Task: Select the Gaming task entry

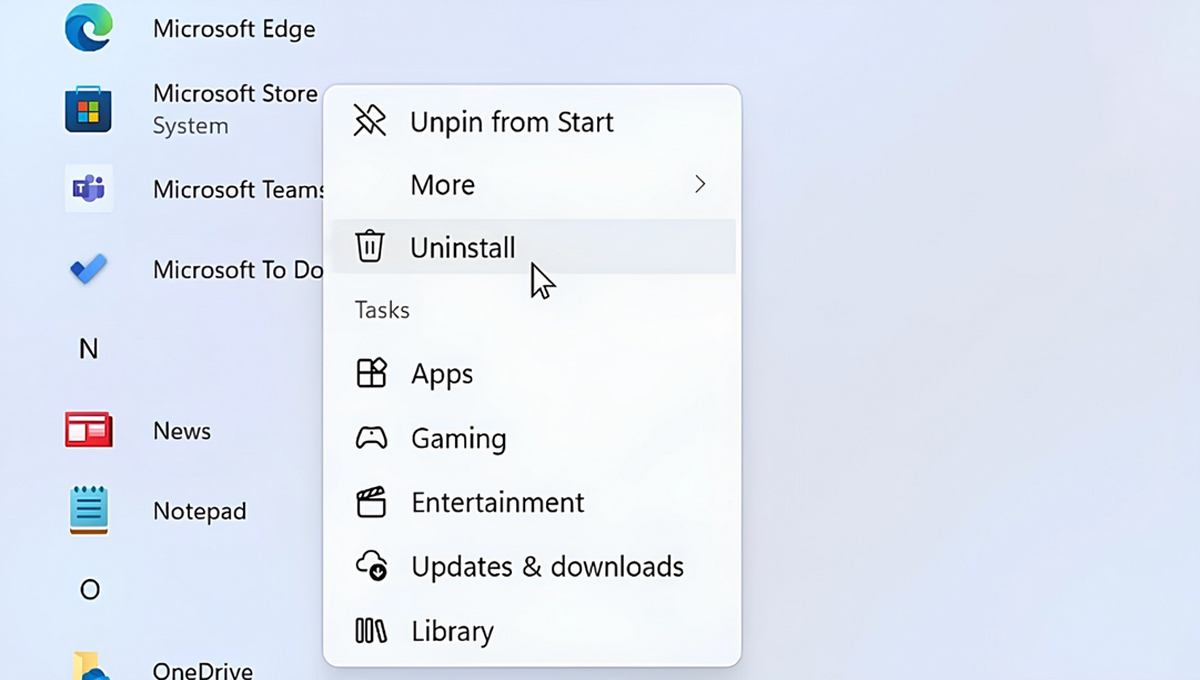Action: [533, 438]
